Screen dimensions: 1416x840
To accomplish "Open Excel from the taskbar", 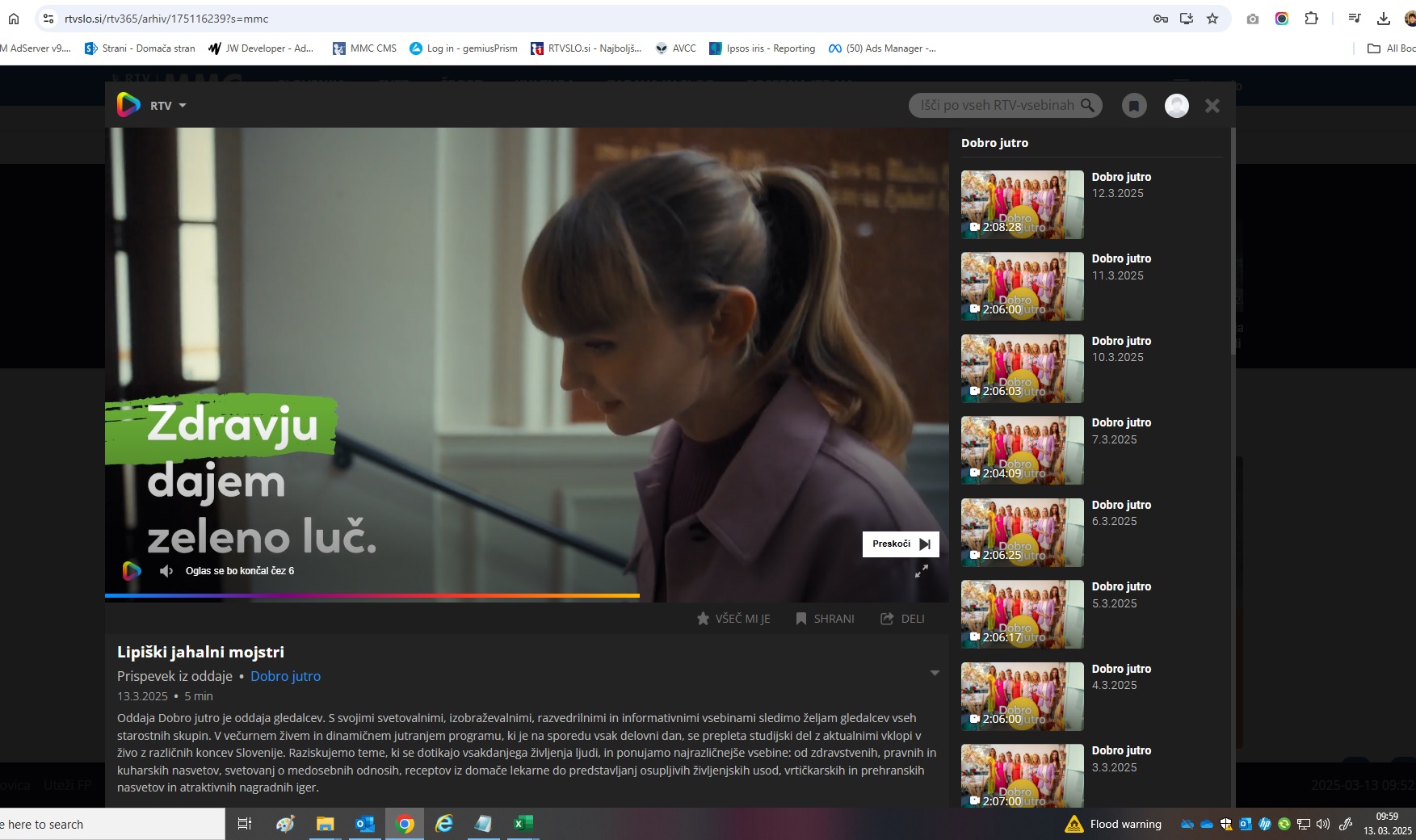I will [x=522, y=824].
